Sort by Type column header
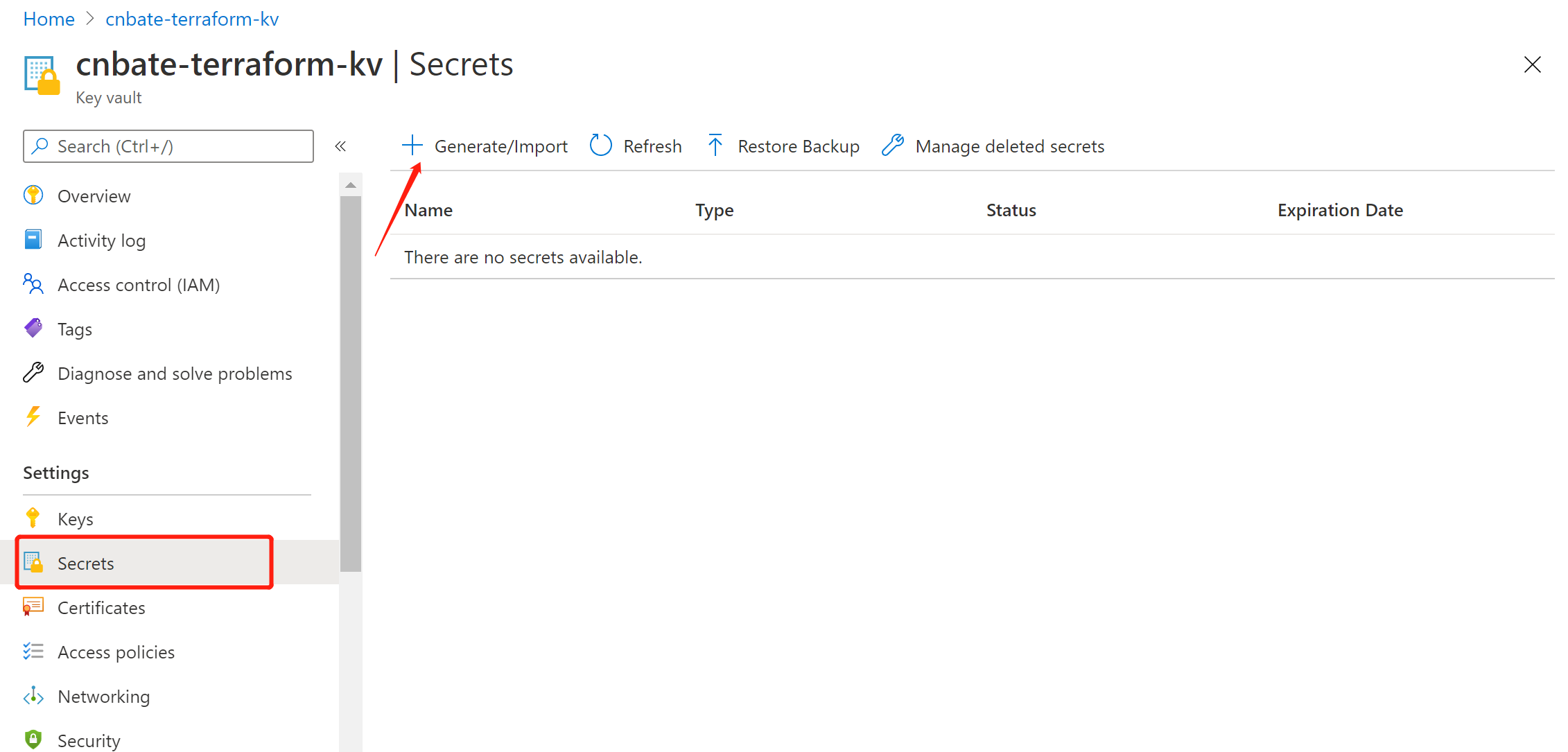The image size is (1568, 752). (x=714, y=210)
